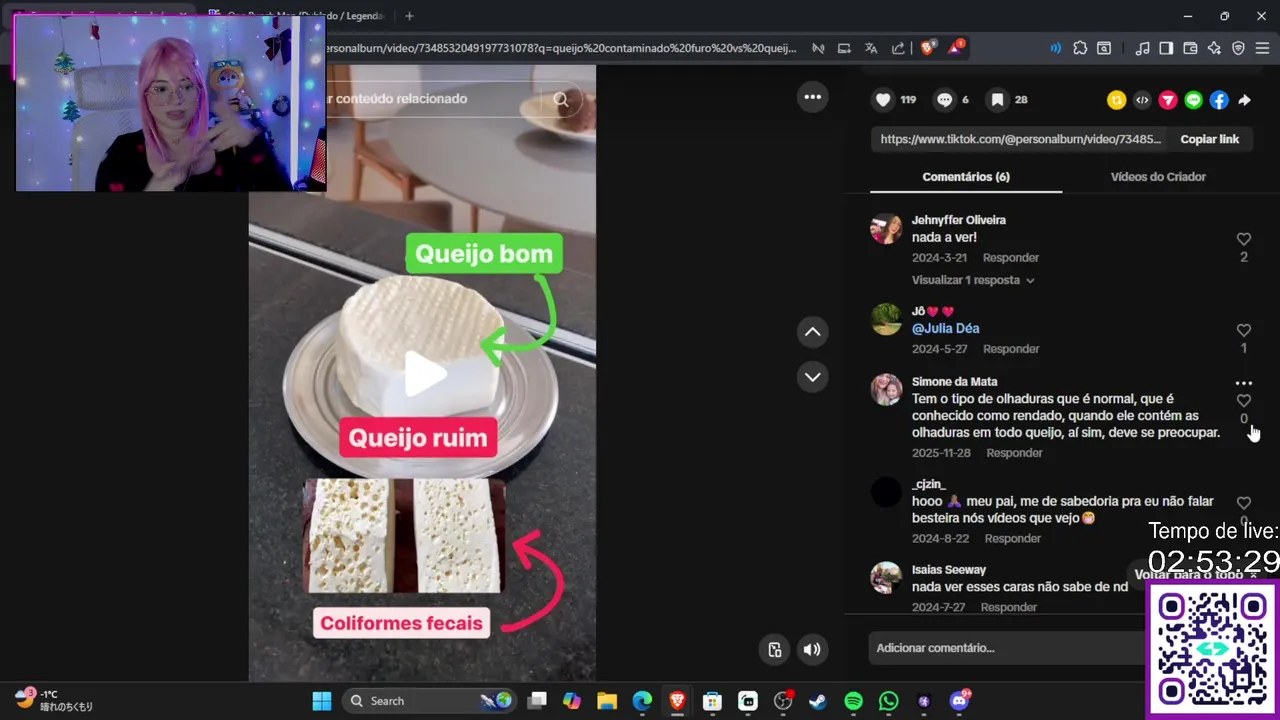Open File Explorer from taskbar

[606, 701]
